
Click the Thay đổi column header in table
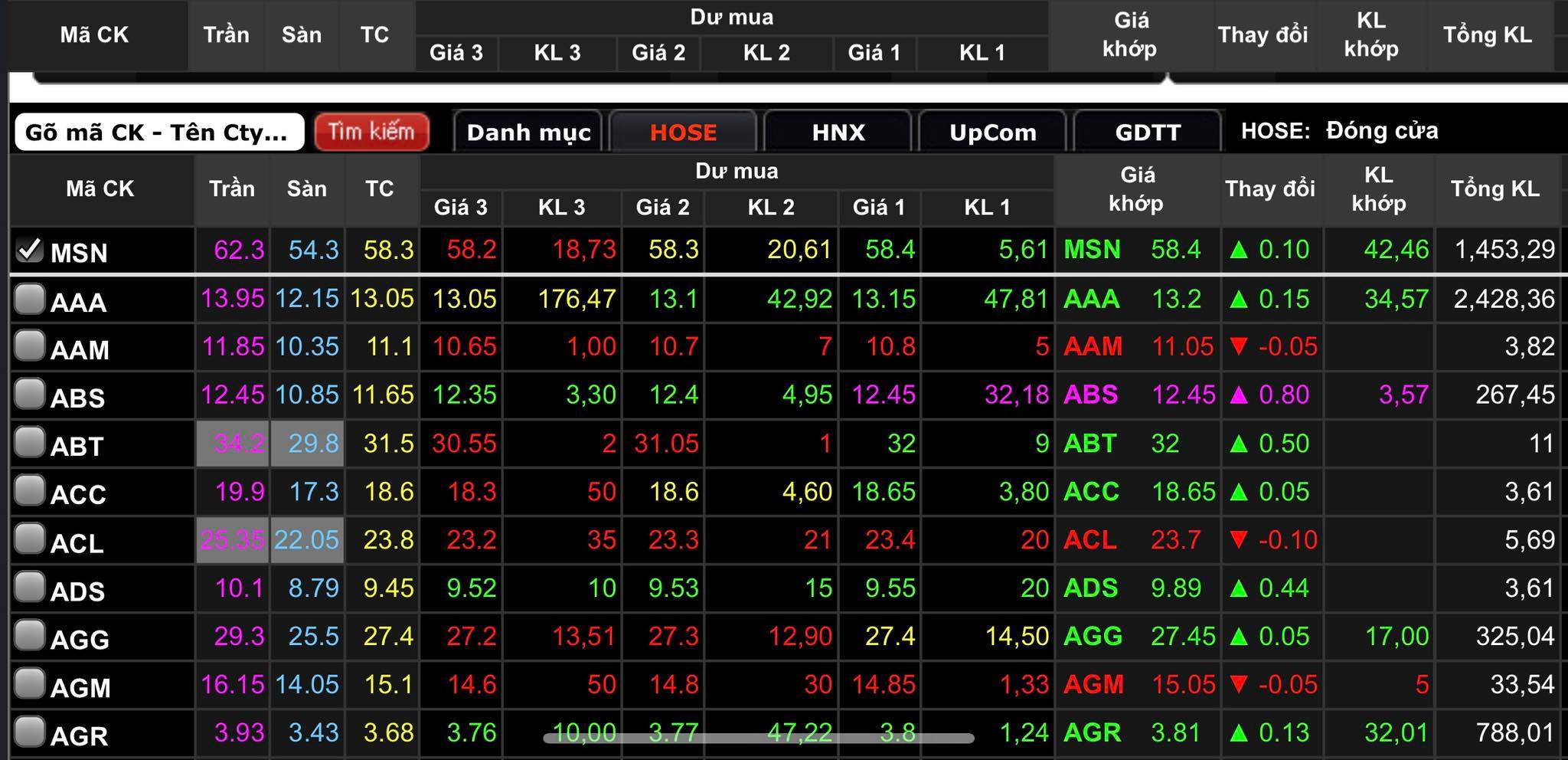point(1270,189)
